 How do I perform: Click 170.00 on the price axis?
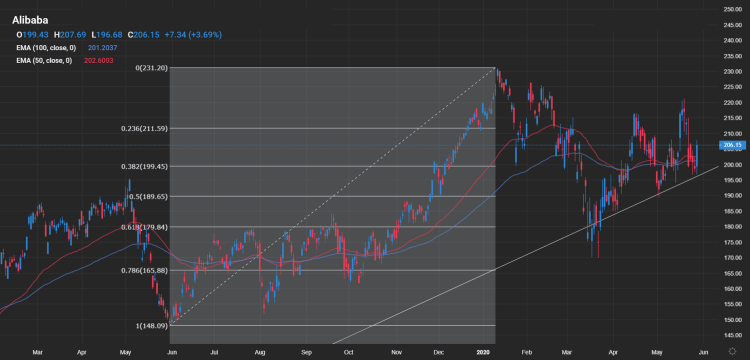732,258
